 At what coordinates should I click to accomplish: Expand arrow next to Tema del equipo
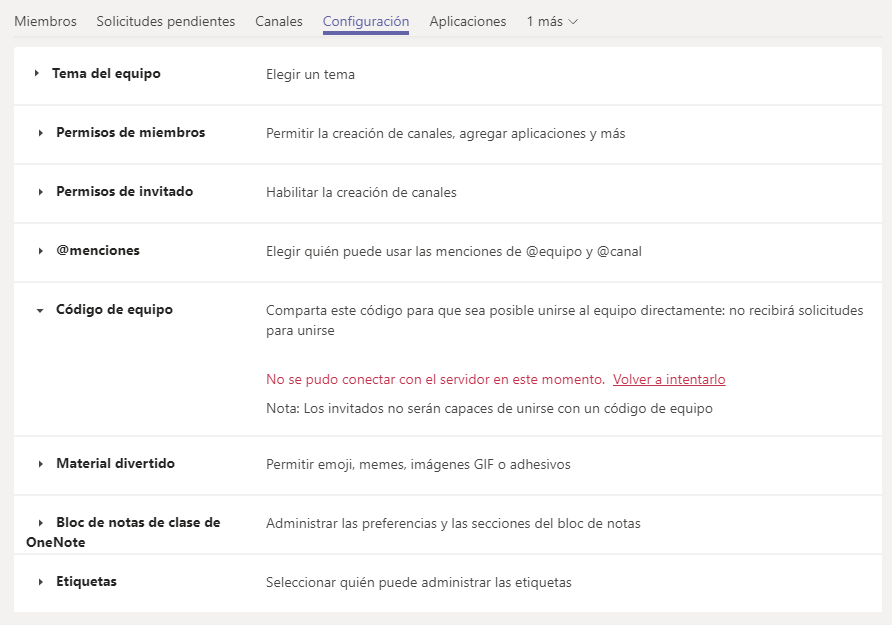point(36,73)
